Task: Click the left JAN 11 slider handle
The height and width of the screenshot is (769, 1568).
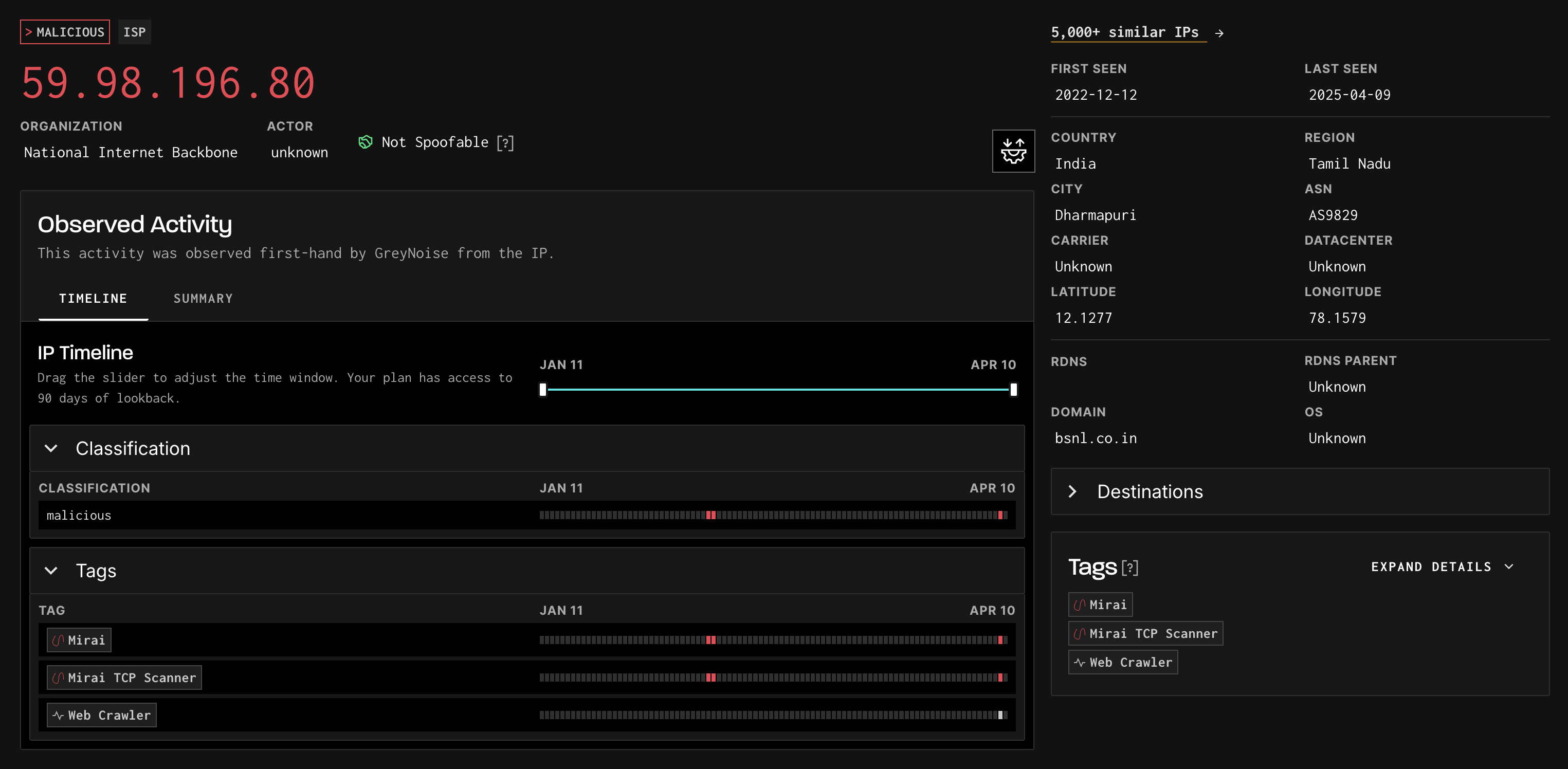Action: [543, 390]
